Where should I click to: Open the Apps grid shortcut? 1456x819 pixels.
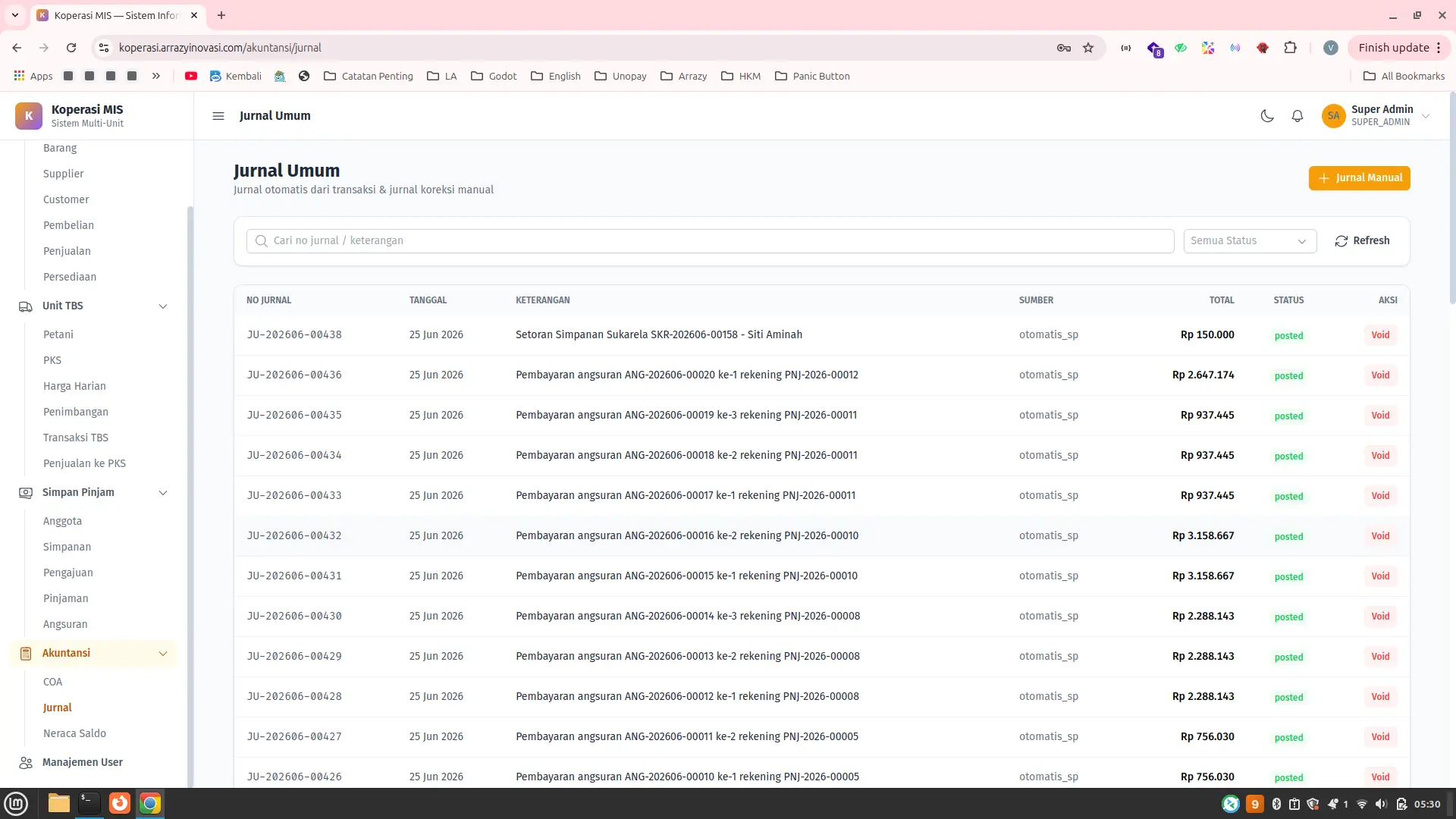click(33, 77)
